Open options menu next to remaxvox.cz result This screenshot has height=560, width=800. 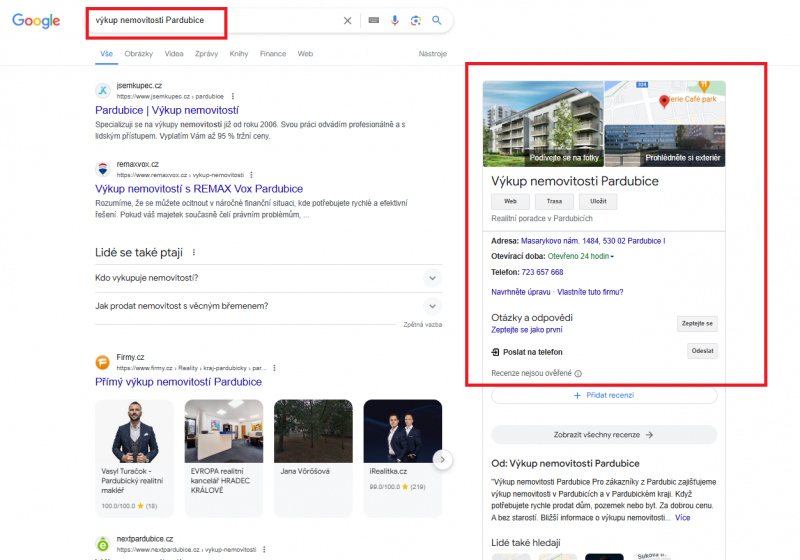pyautogui.click(x=251, y=175)
